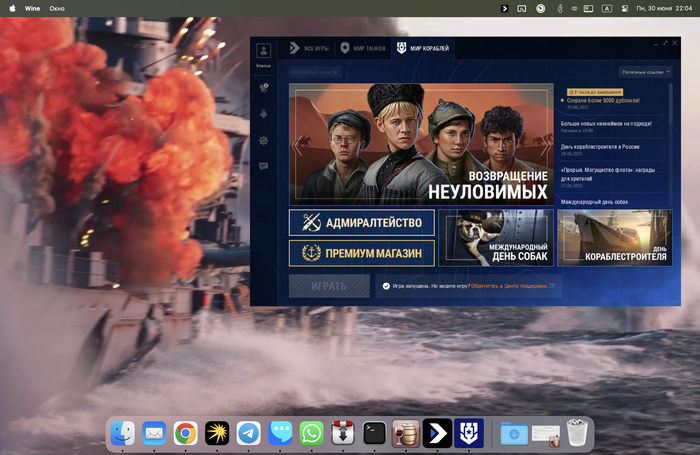700x455 pixels.
Task: Open the screen mirroring icon in the menu bar
Action: pyautogui.click(x=521, y=8)
